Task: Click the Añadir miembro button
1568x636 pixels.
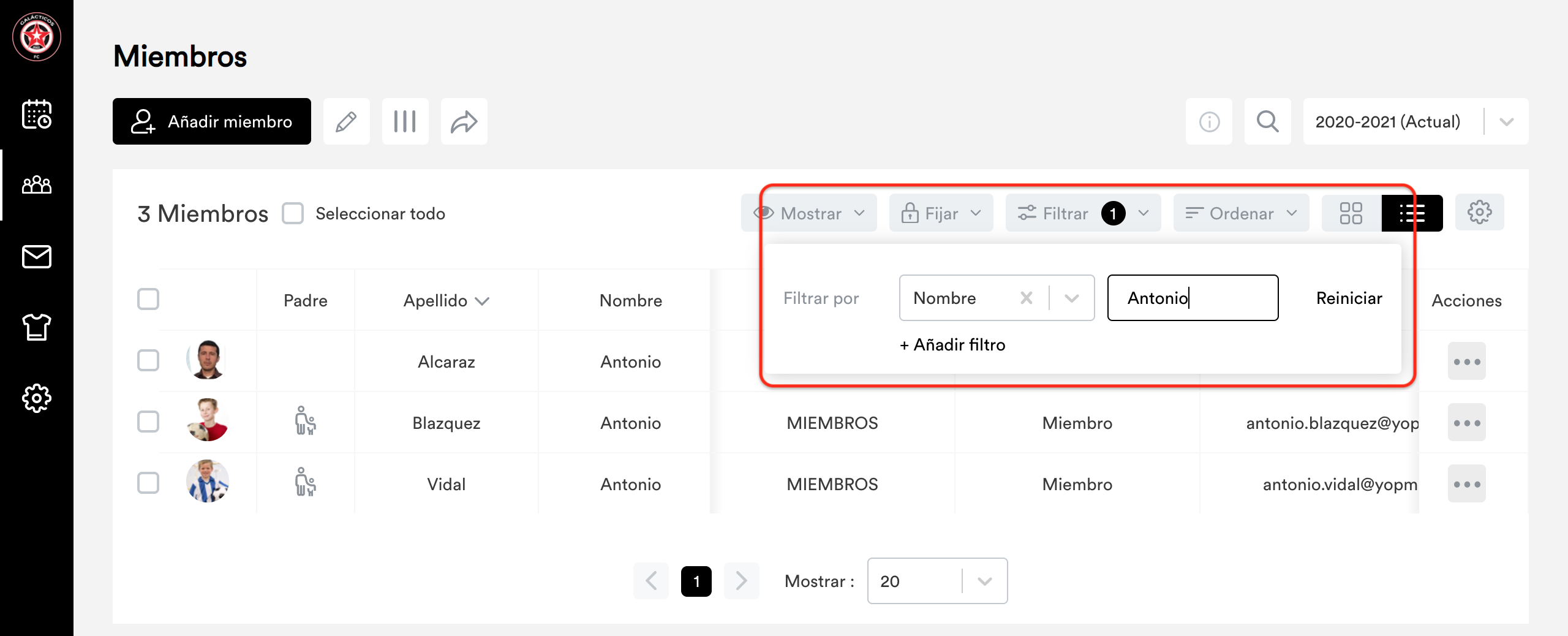Action: [x=212, y=121]
